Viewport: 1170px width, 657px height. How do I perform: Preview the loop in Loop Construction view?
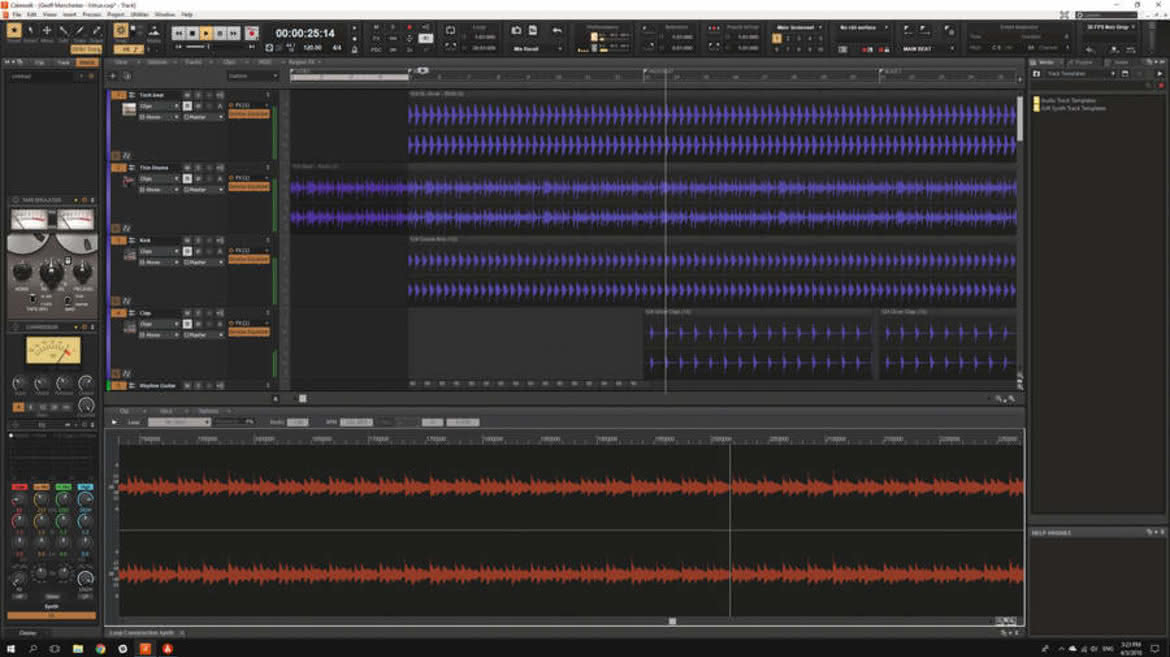[114, 422]
